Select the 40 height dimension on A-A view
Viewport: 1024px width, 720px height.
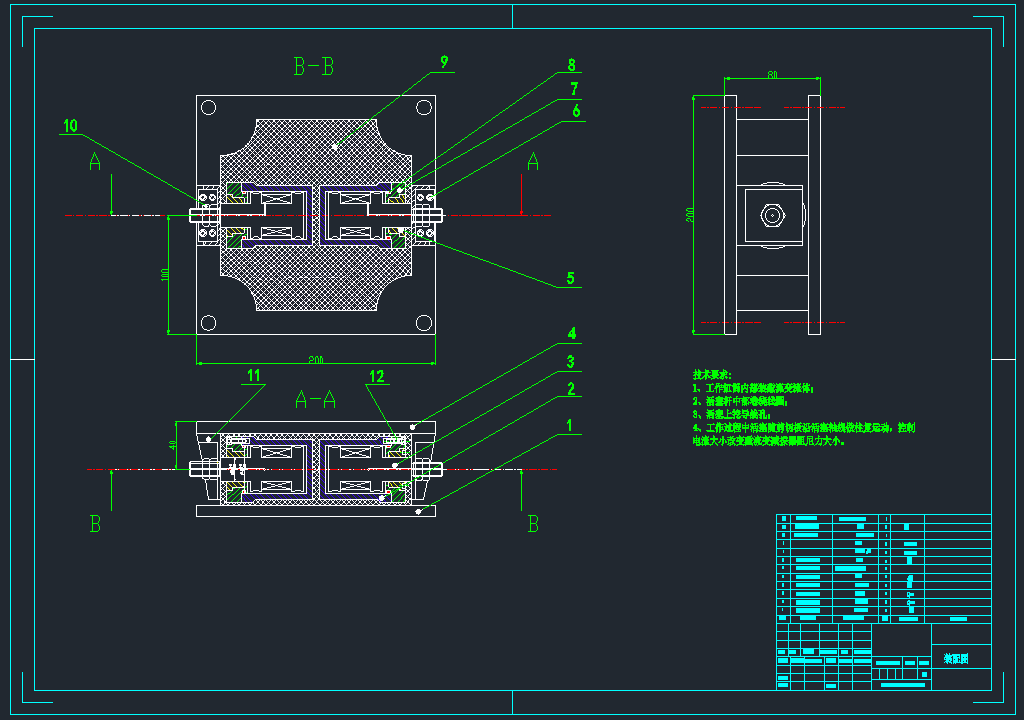[x=172, y=446]
